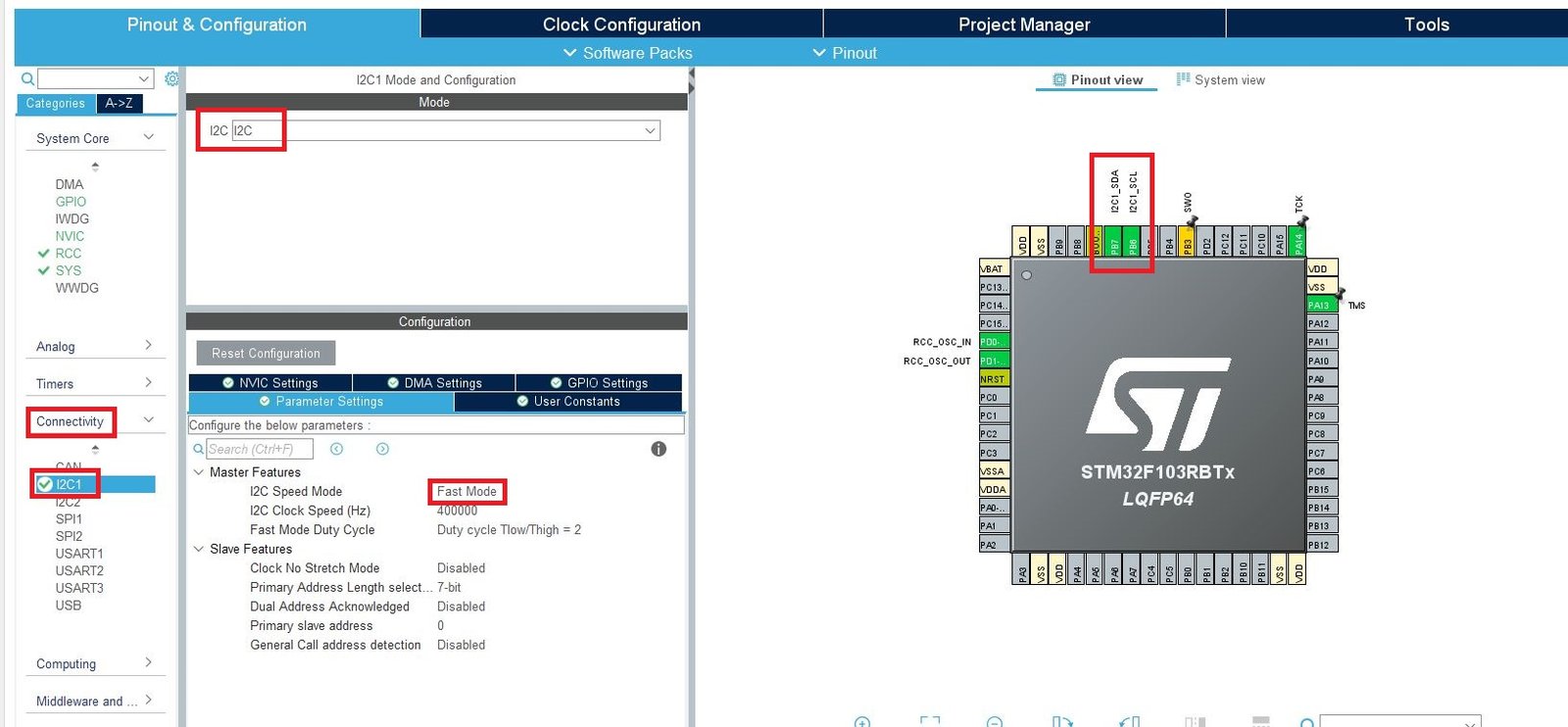Expand the Computing category
This screenshot has height=727, width=1568.
149,663
